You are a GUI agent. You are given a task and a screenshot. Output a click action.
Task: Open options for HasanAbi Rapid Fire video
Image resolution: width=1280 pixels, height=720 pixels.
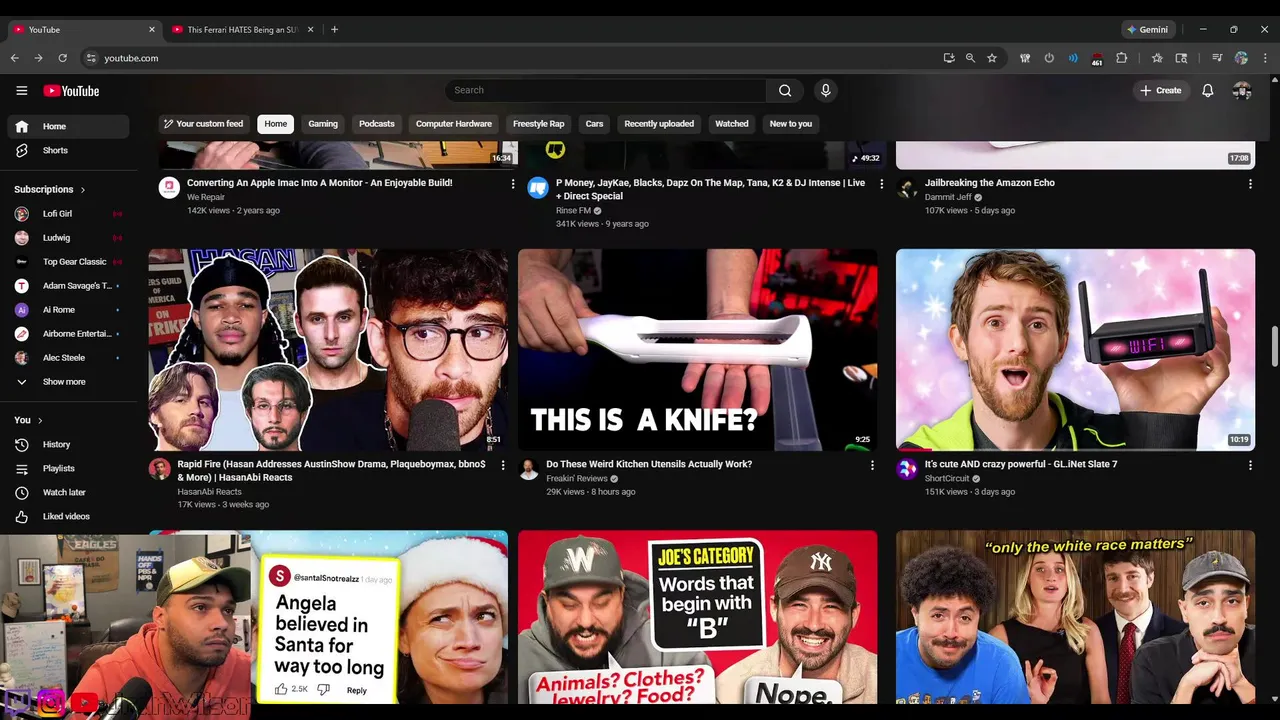coord(503,465)
